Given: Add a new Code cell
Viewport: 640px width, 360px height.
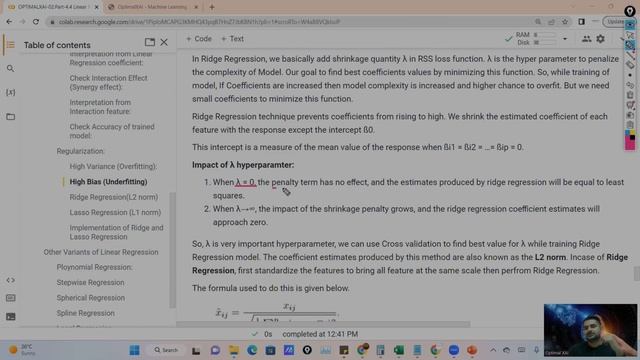Looking at the screenshot, I should click(199, 39).
